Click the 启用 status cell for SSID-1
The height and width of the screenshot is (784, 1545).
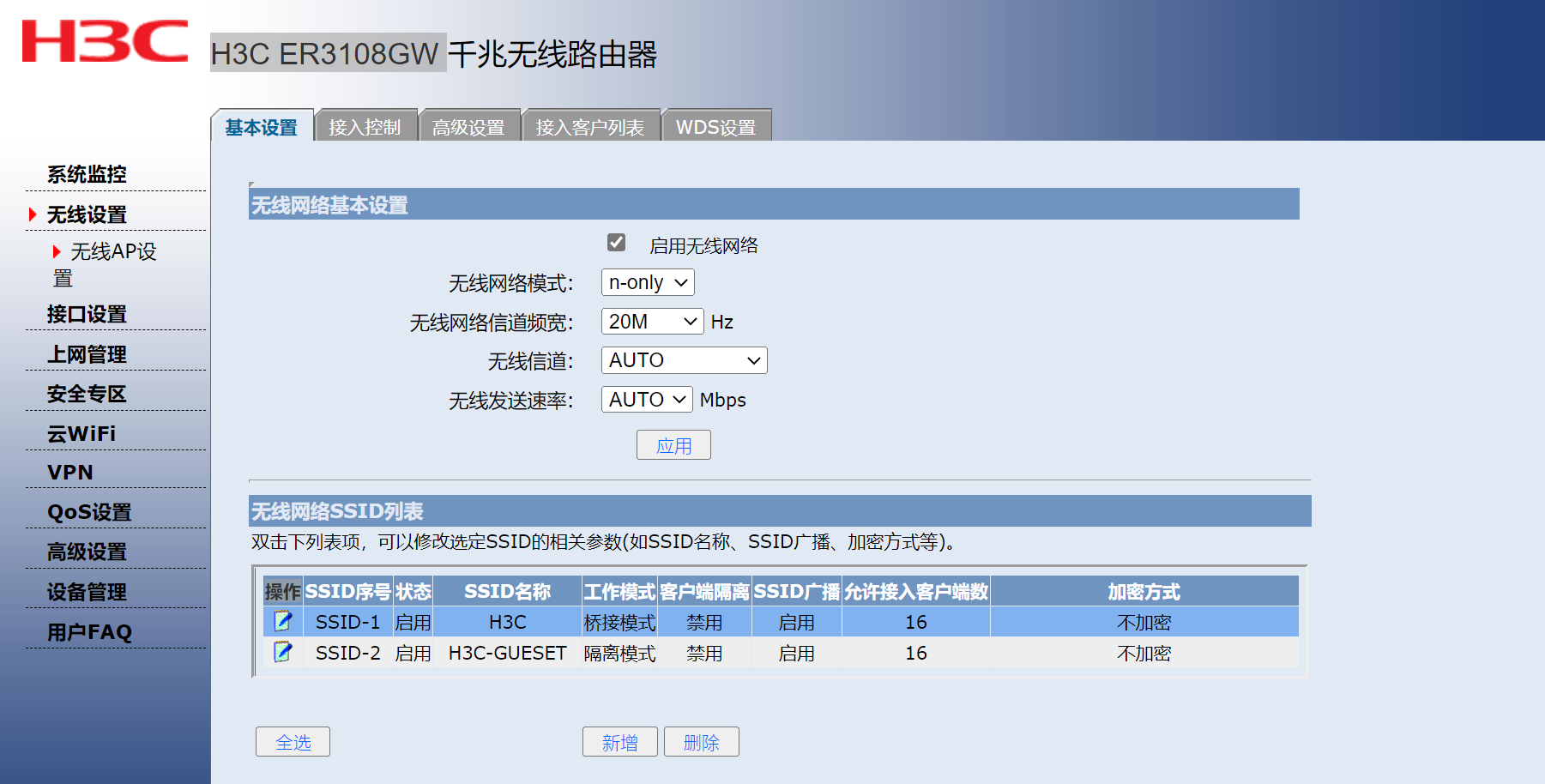[413, 622]
